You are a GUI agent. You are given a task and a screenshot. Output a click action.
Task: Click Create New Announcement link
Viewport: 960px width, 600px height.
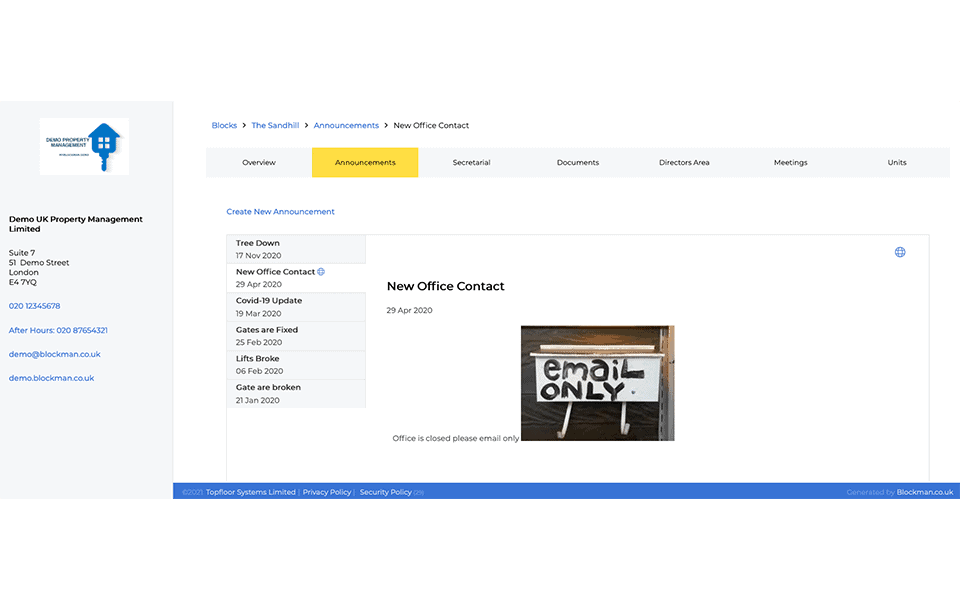pyautogui.click(x=281, y=212)
